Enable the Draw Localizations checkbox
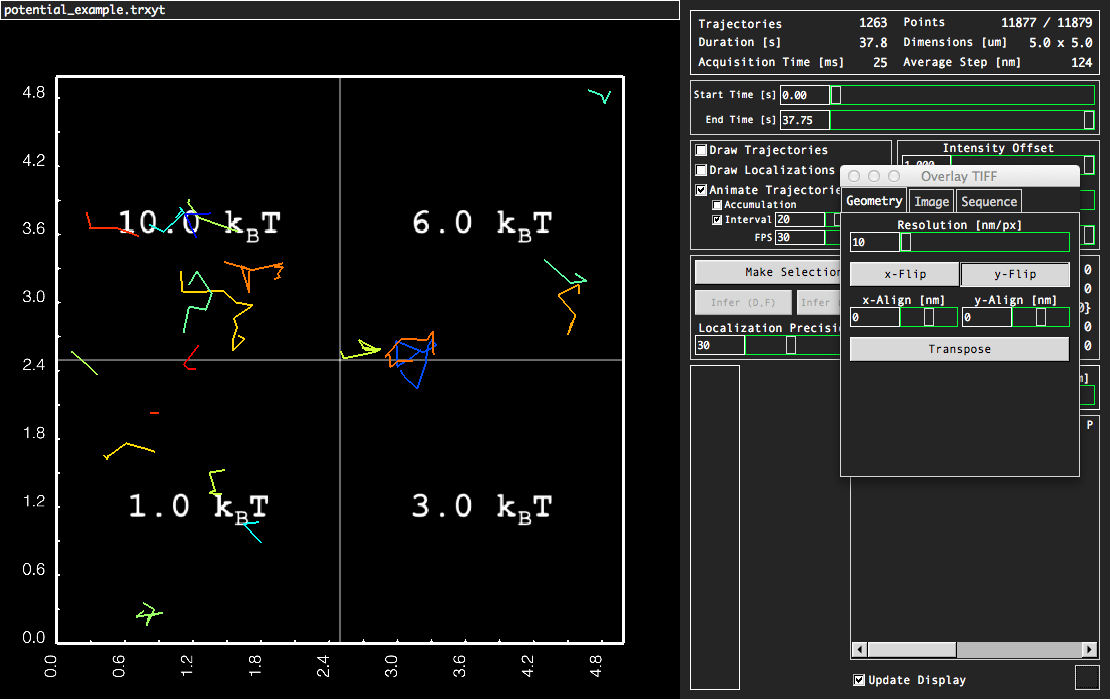The image size is (1110, 699). pyautogui.click(x=702, y=170)
